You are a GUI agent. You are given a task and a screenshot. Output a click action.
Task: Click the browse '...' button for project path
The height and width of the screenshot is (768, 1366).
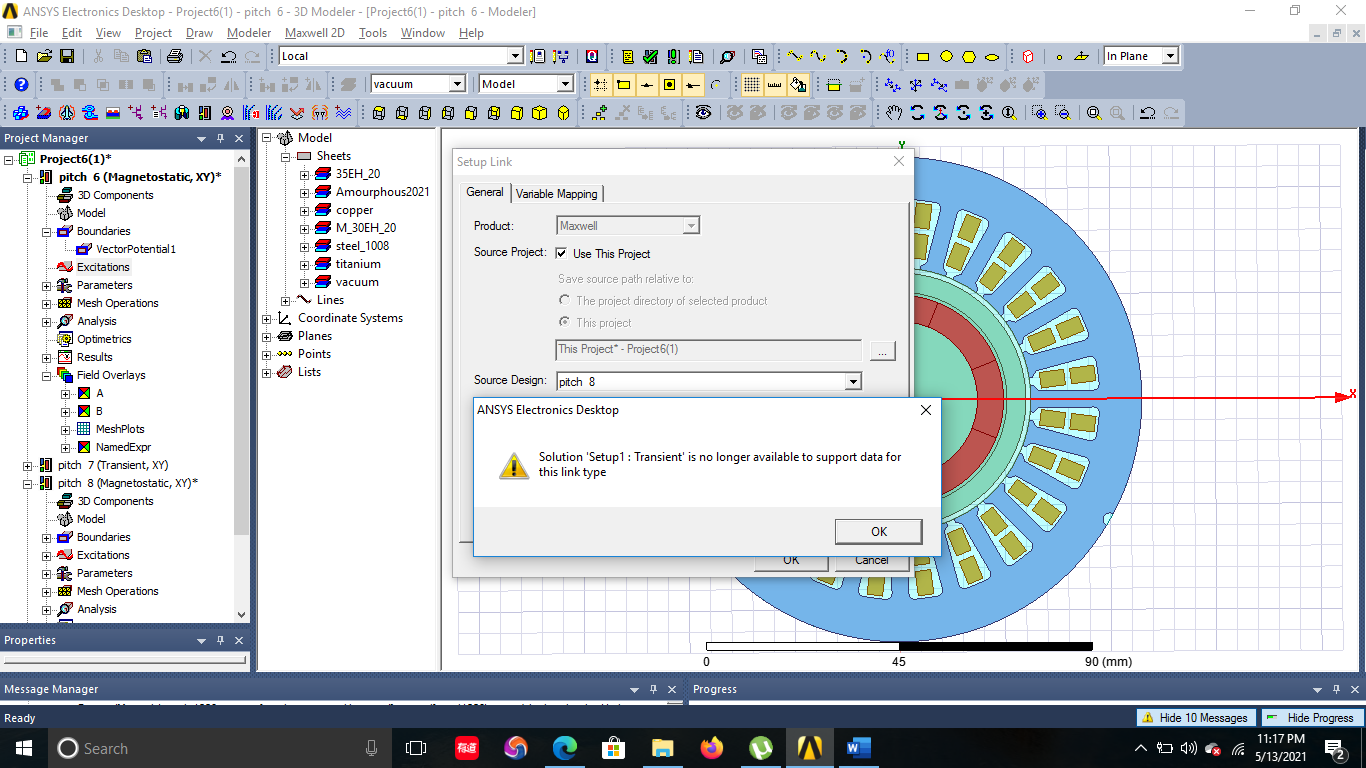pos(882,350)
